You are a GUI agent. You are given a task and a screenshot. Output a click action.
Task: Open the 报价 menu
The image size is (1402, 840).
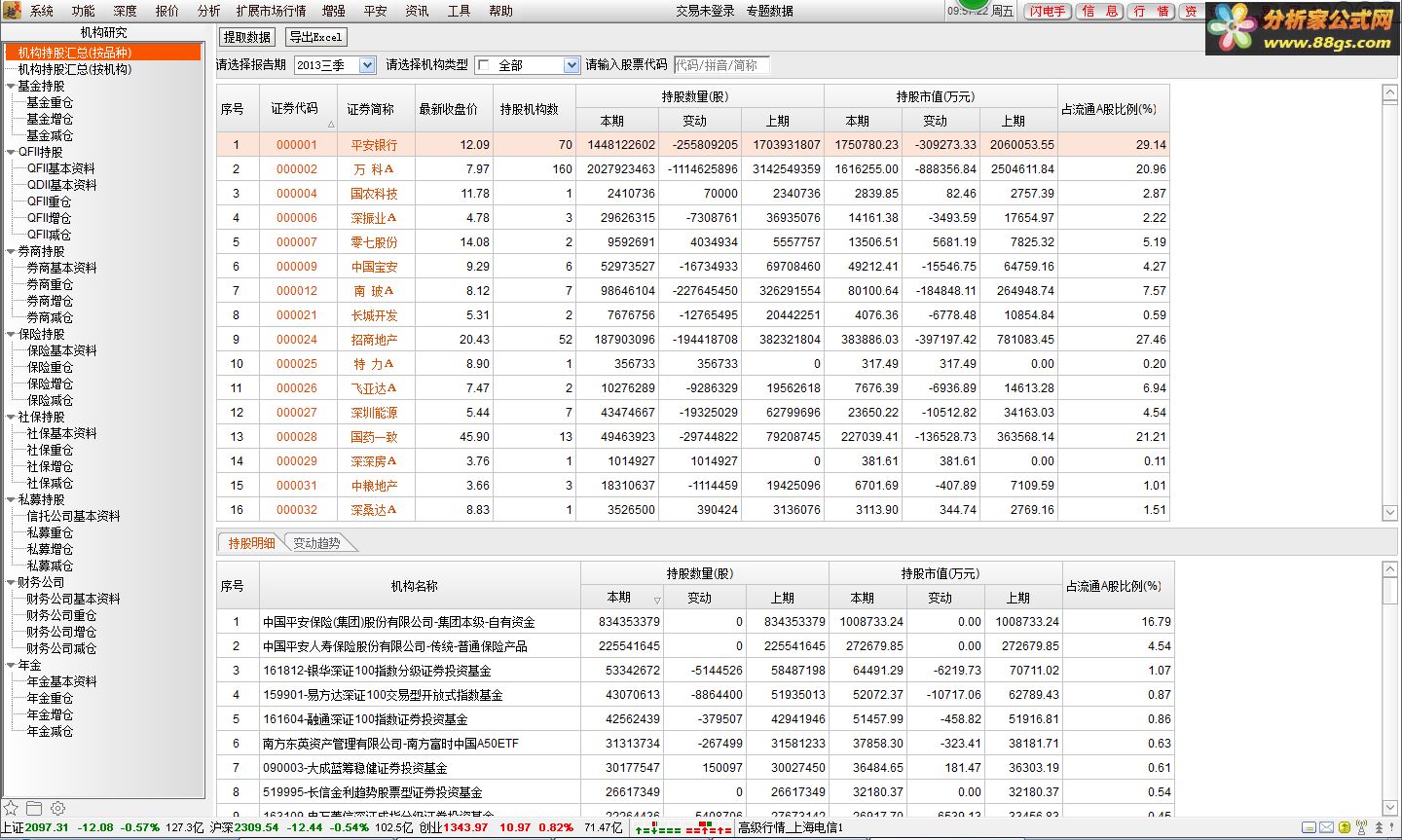click(167, 11)
